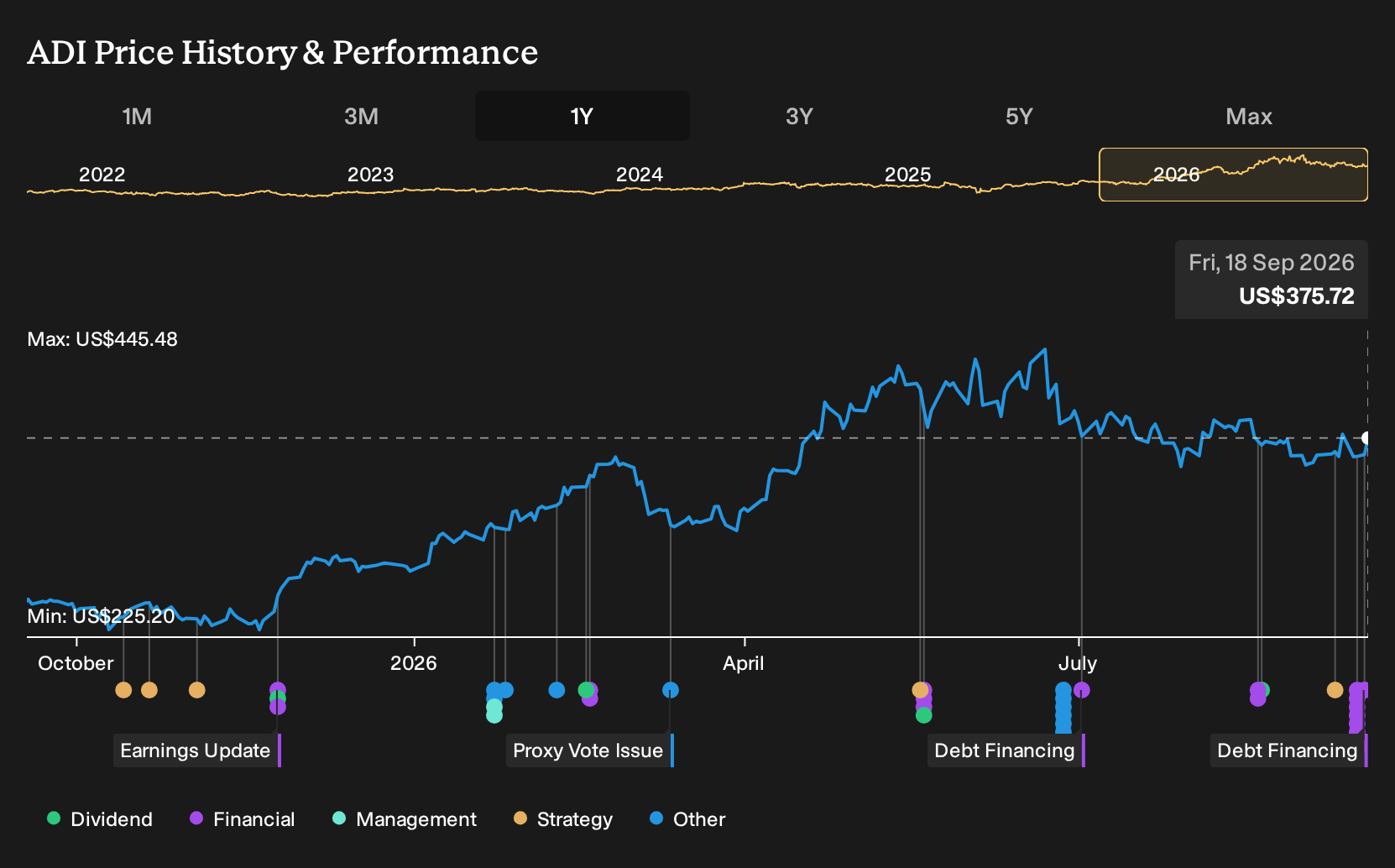Click the "July" axis label
The height and width of the screenshot is (868, 1395).
(x=1078, y=663)
